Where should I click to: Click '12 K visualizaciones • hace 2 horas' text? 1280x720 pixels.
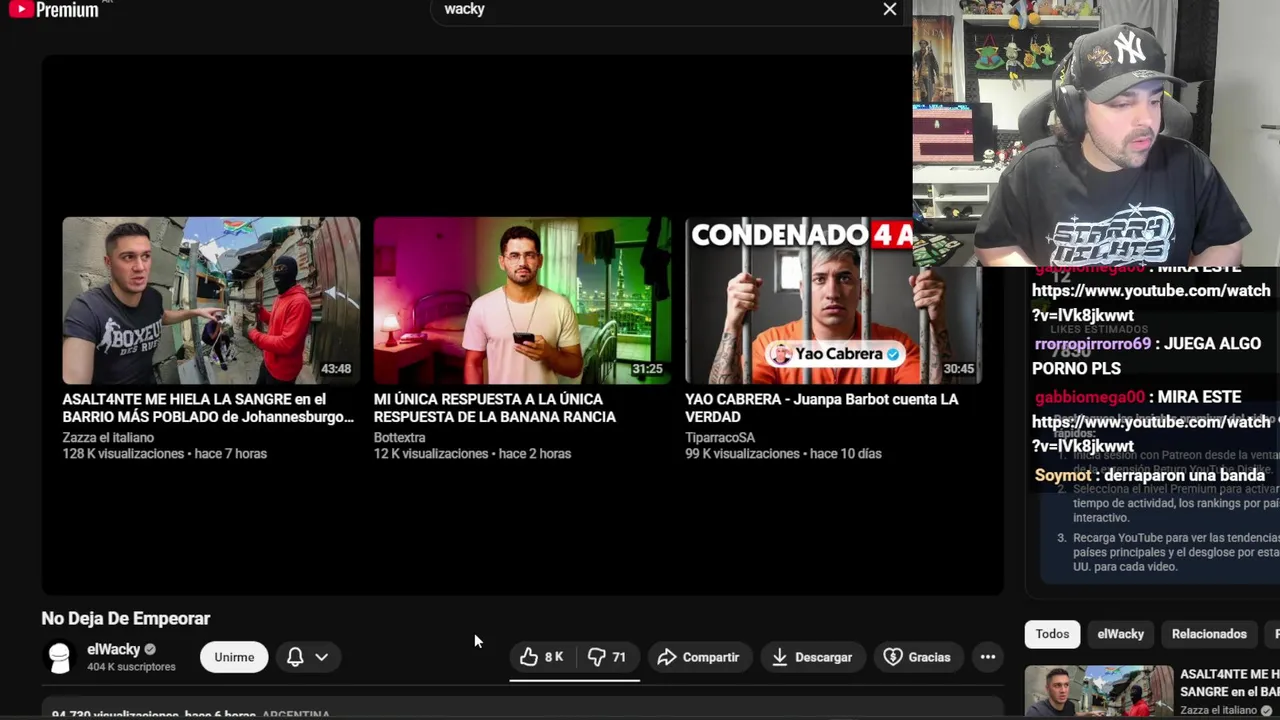pos(472,454)
